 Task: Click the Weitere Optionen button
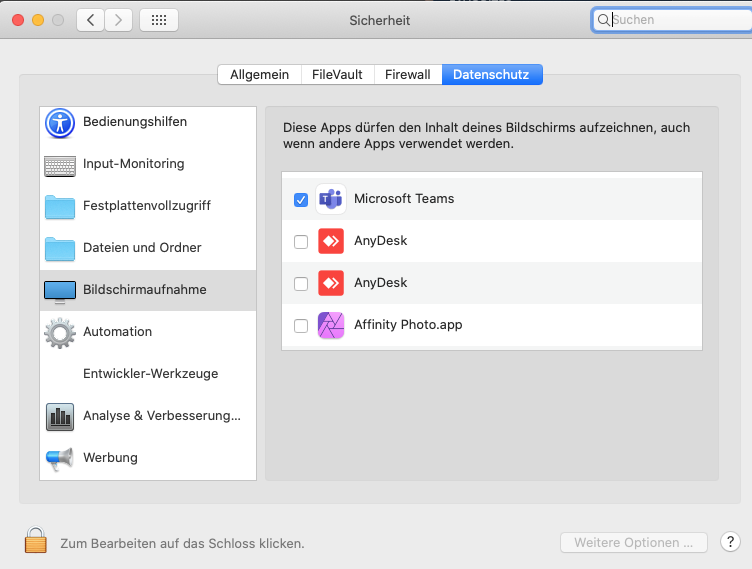point(634,543)
